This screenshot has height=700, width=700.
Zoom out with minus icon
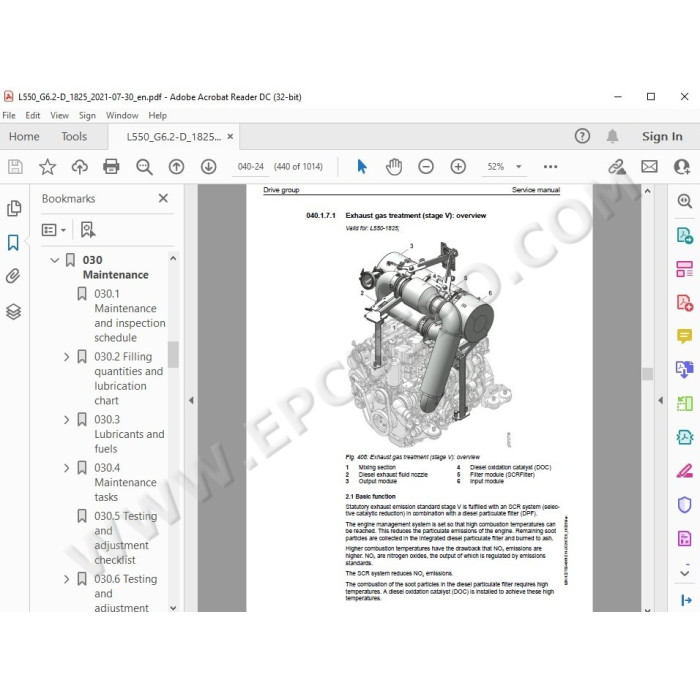click(x=426, y=167)
